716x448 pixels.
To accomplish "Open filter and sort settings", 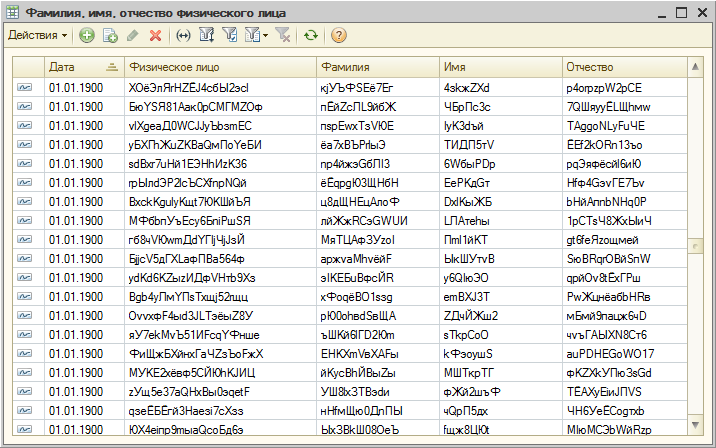I will point(207,35).
